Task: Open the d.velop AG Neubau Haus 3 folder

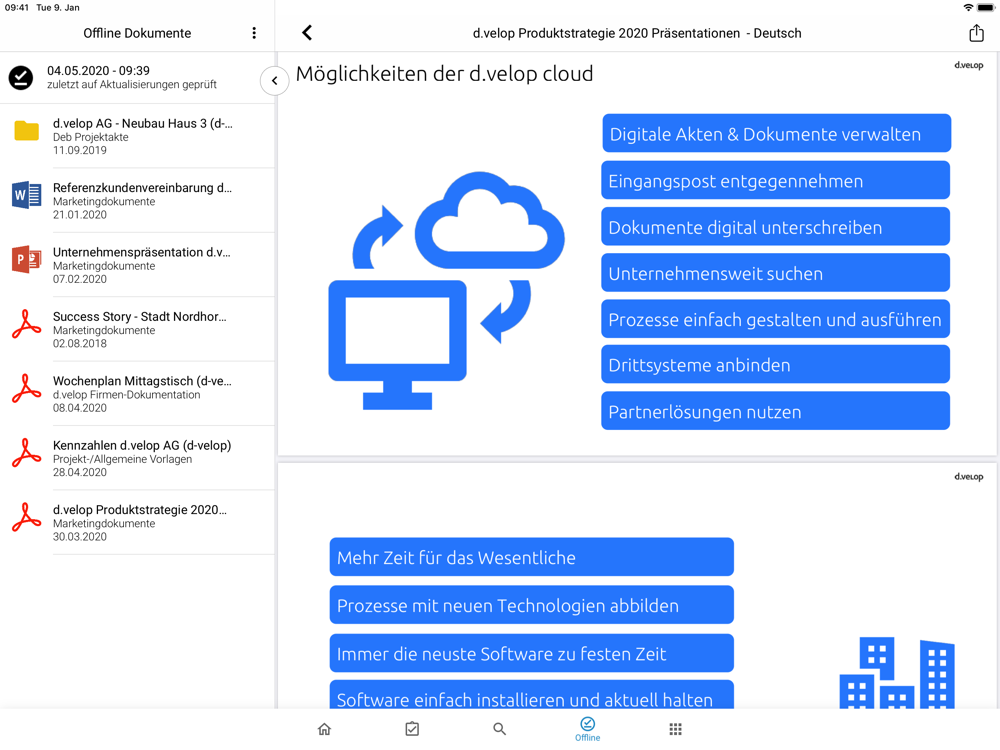Action: [137, 136]
